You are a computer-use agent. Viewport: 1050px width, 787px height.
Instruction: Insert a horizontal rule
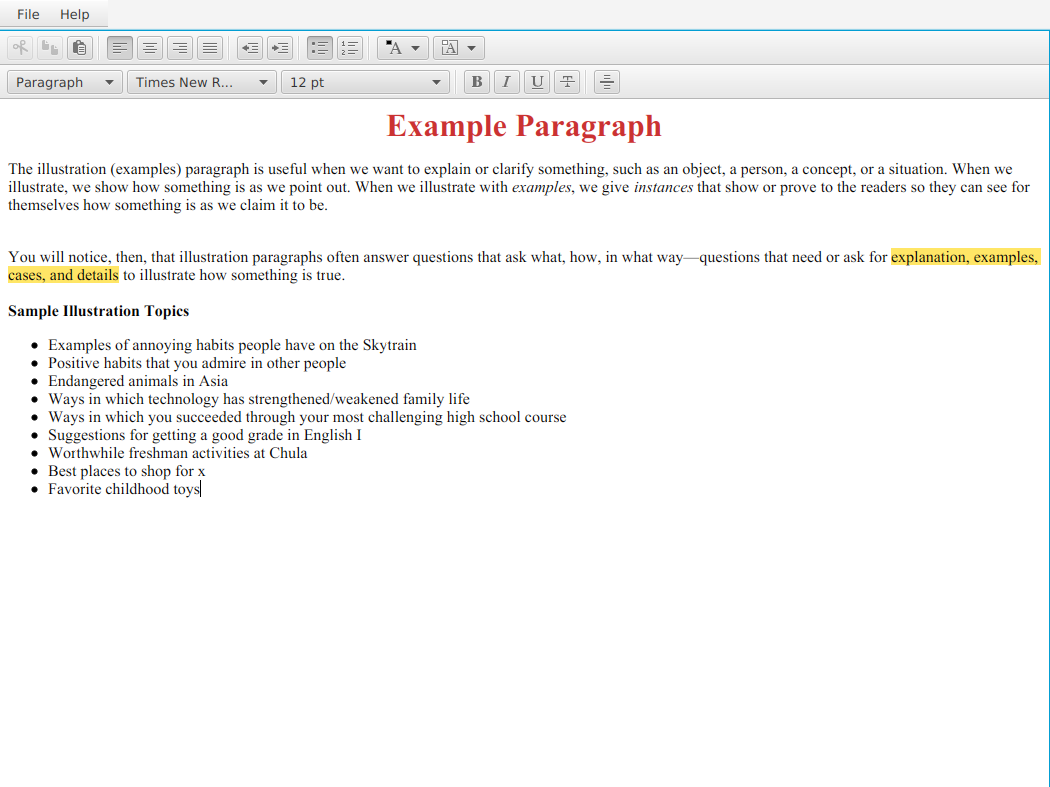(607, 82)
